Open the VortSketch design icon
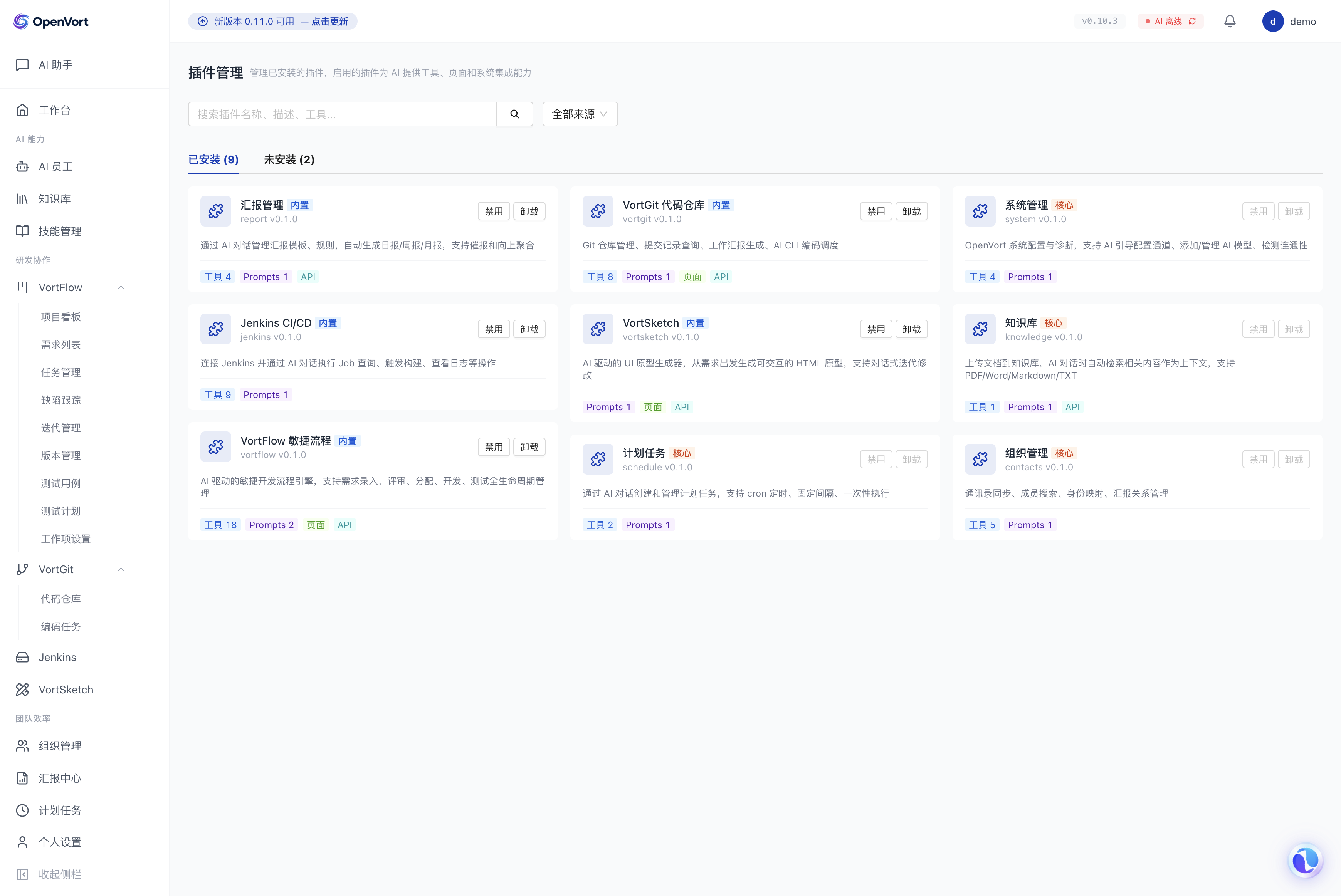 22,690
